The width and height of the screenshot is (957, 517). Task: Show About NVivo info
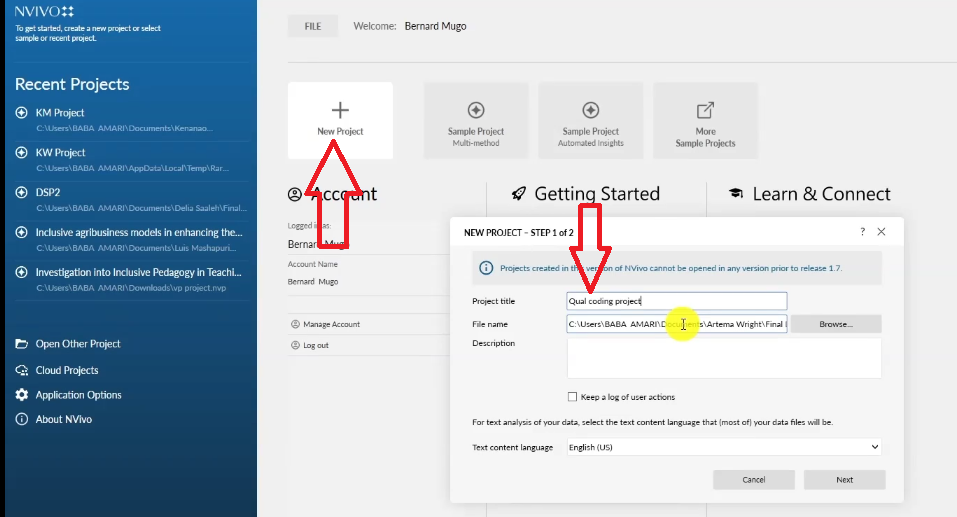[63, 419]
